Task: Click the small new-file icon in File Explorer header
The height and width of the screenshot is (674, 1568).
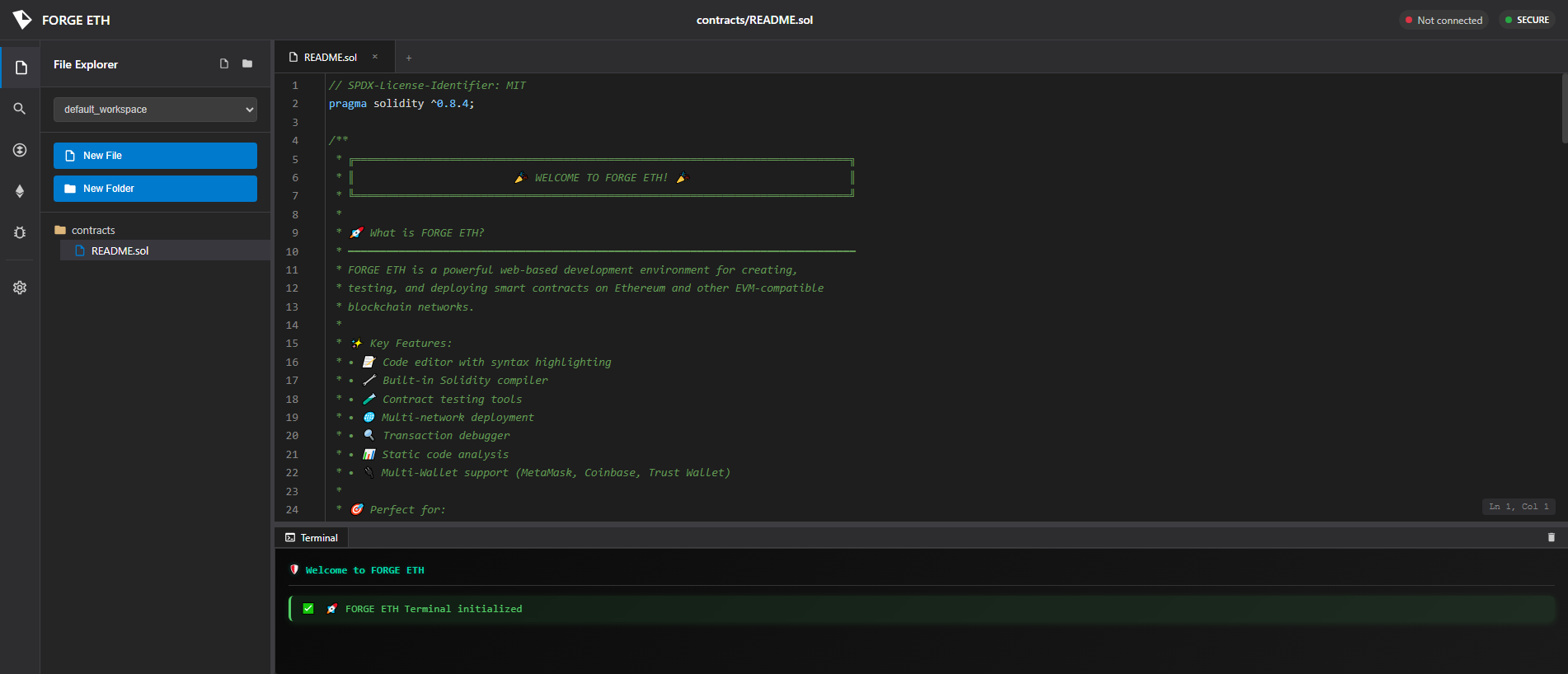Action: 224,63
